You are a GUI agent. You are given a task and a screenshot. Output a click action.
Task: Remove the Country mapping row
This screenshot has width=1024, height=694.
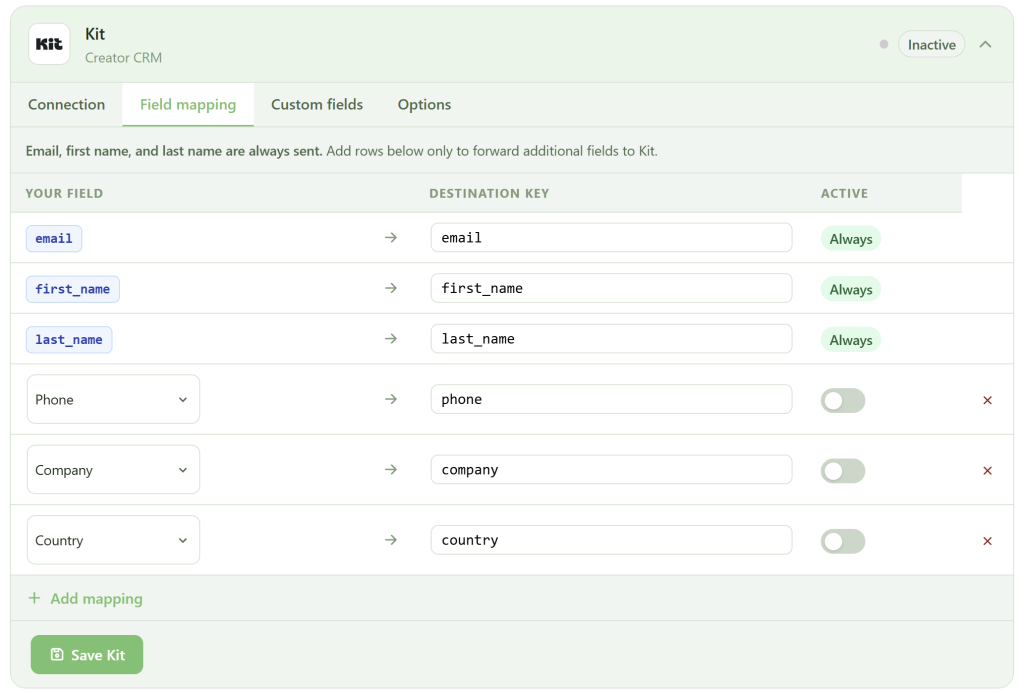pos(987,541)
